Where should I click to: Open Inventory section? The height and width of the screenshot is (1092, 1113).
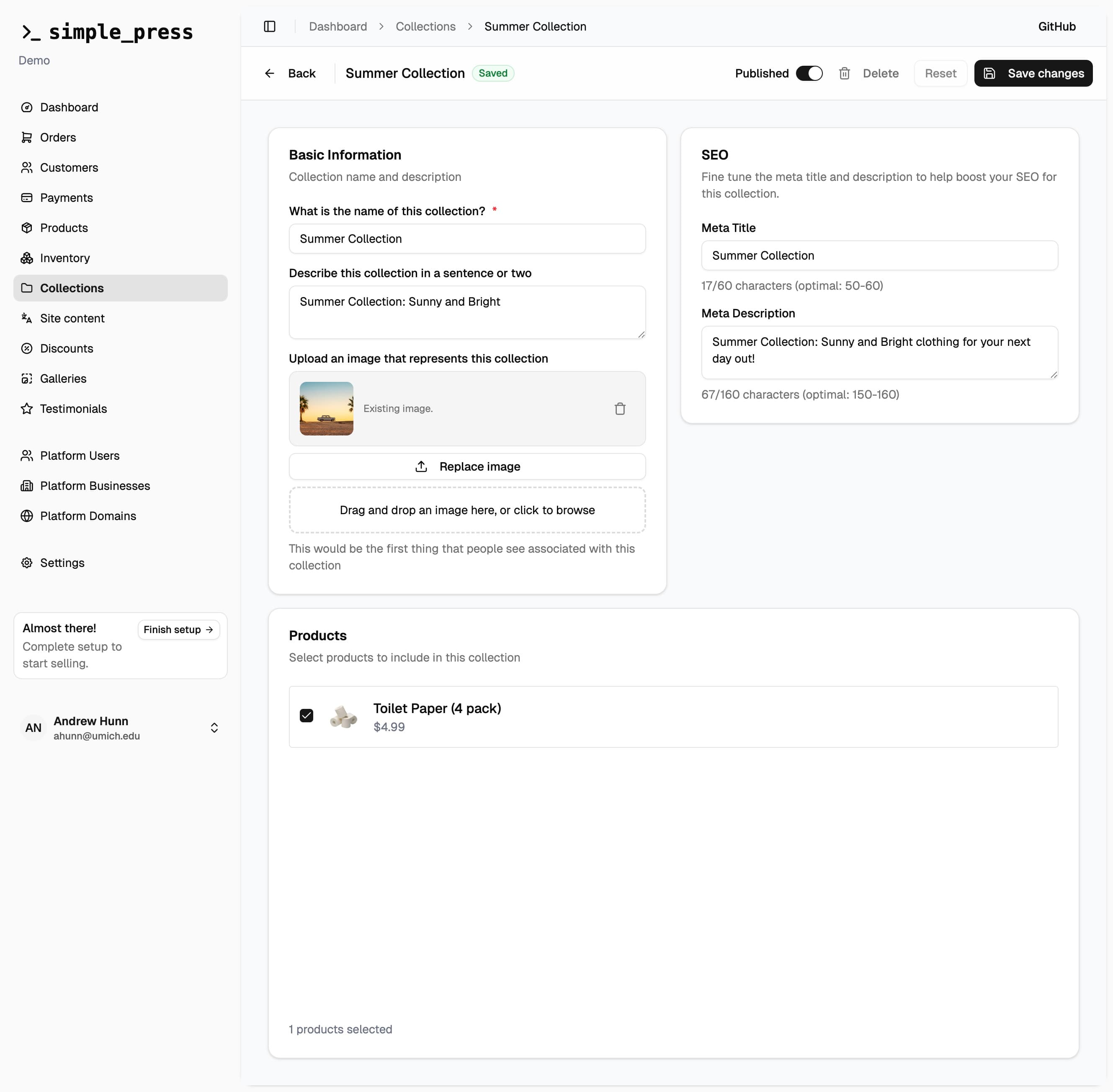[x=121, y=258]
